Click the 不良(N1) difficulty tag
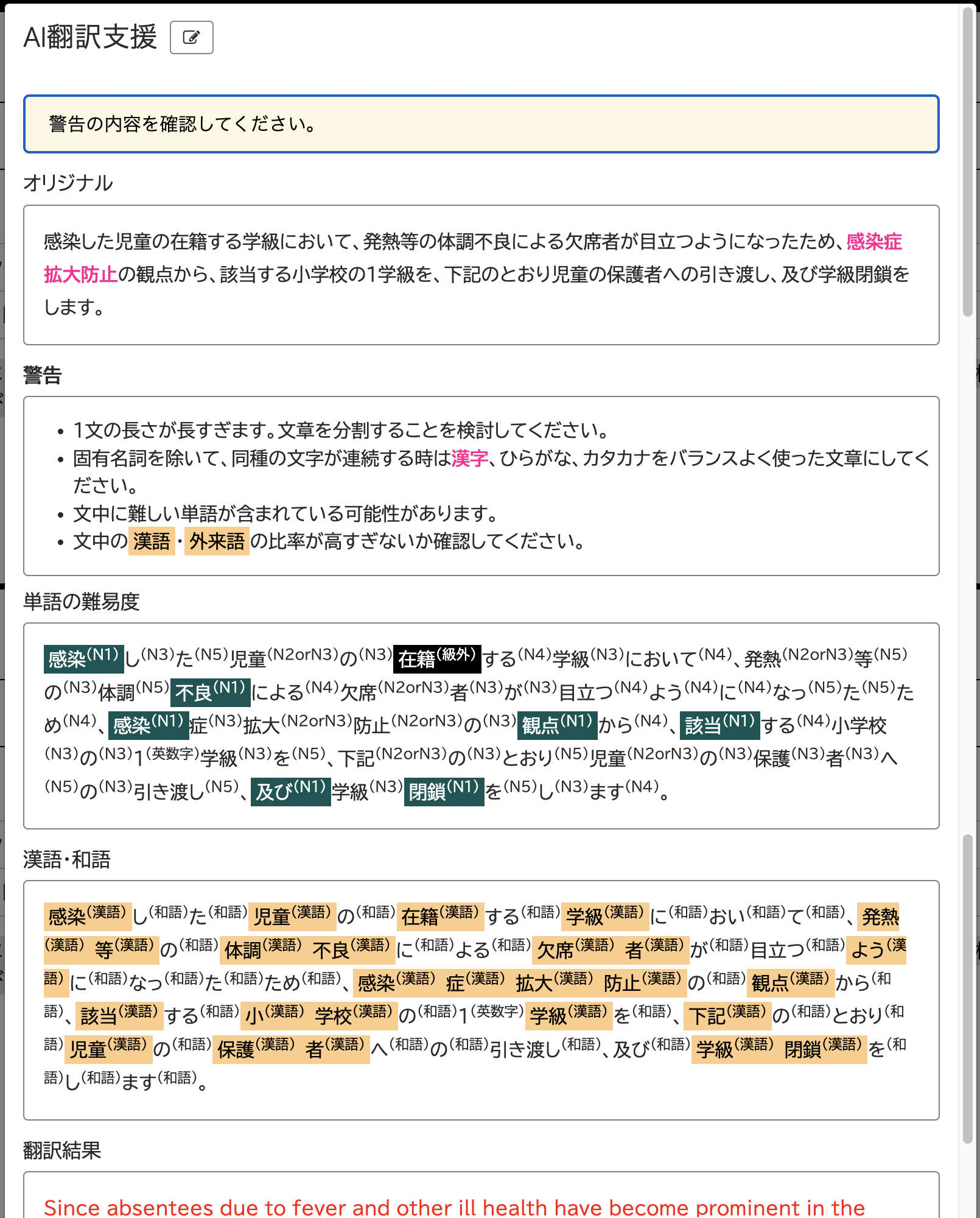Viewport: 980px width, 1218px height. (x=210, y=692)
